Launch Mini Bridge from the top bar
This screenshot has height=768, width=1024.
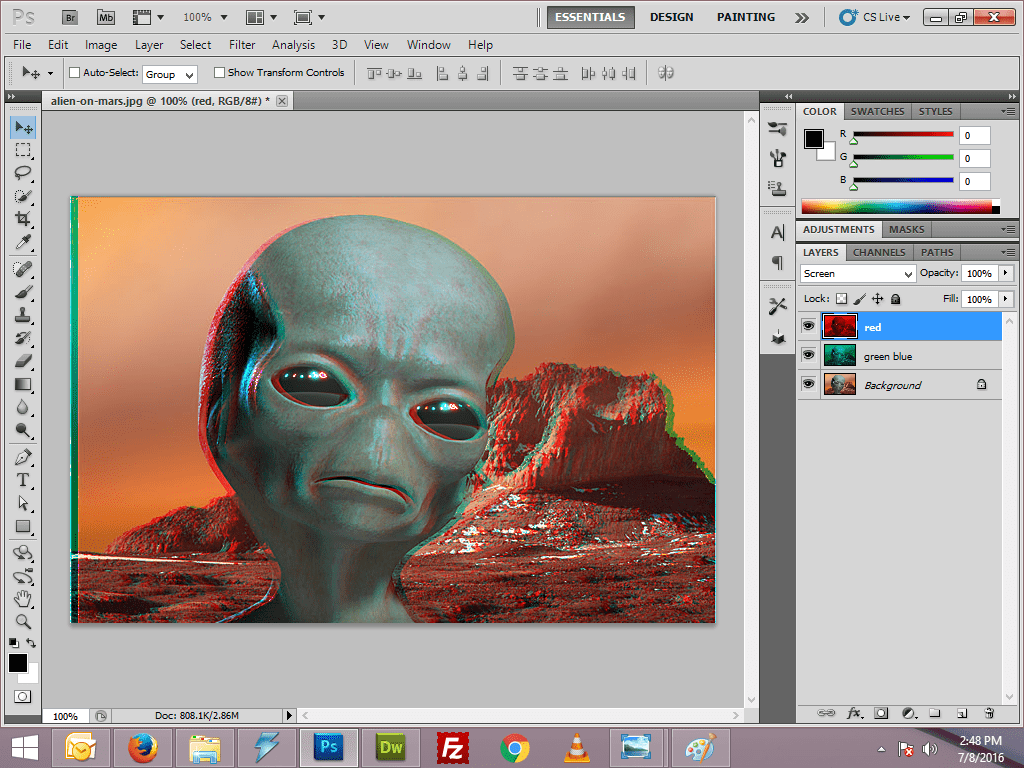tap(106, 18)
